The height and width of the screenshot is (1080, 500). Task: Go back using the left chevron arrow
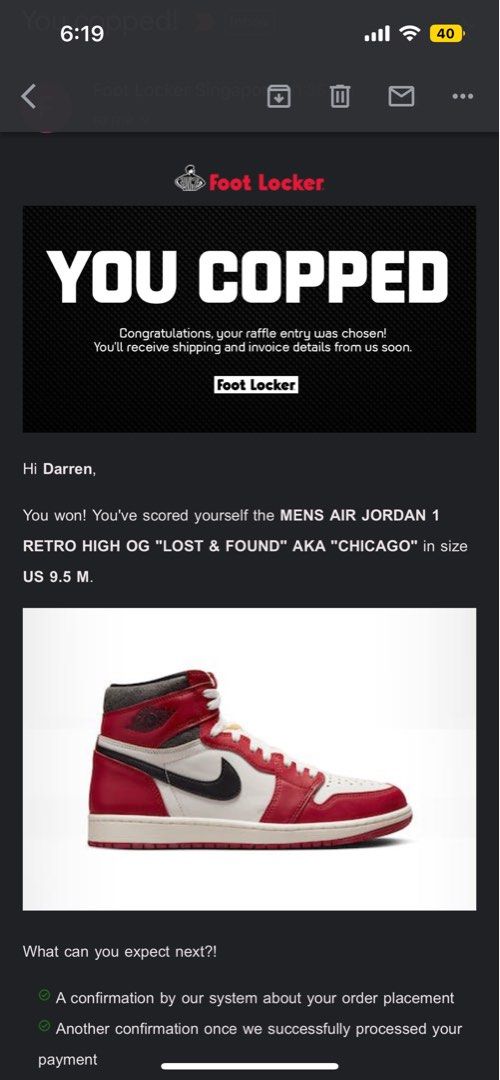click(x=28, y=96)
